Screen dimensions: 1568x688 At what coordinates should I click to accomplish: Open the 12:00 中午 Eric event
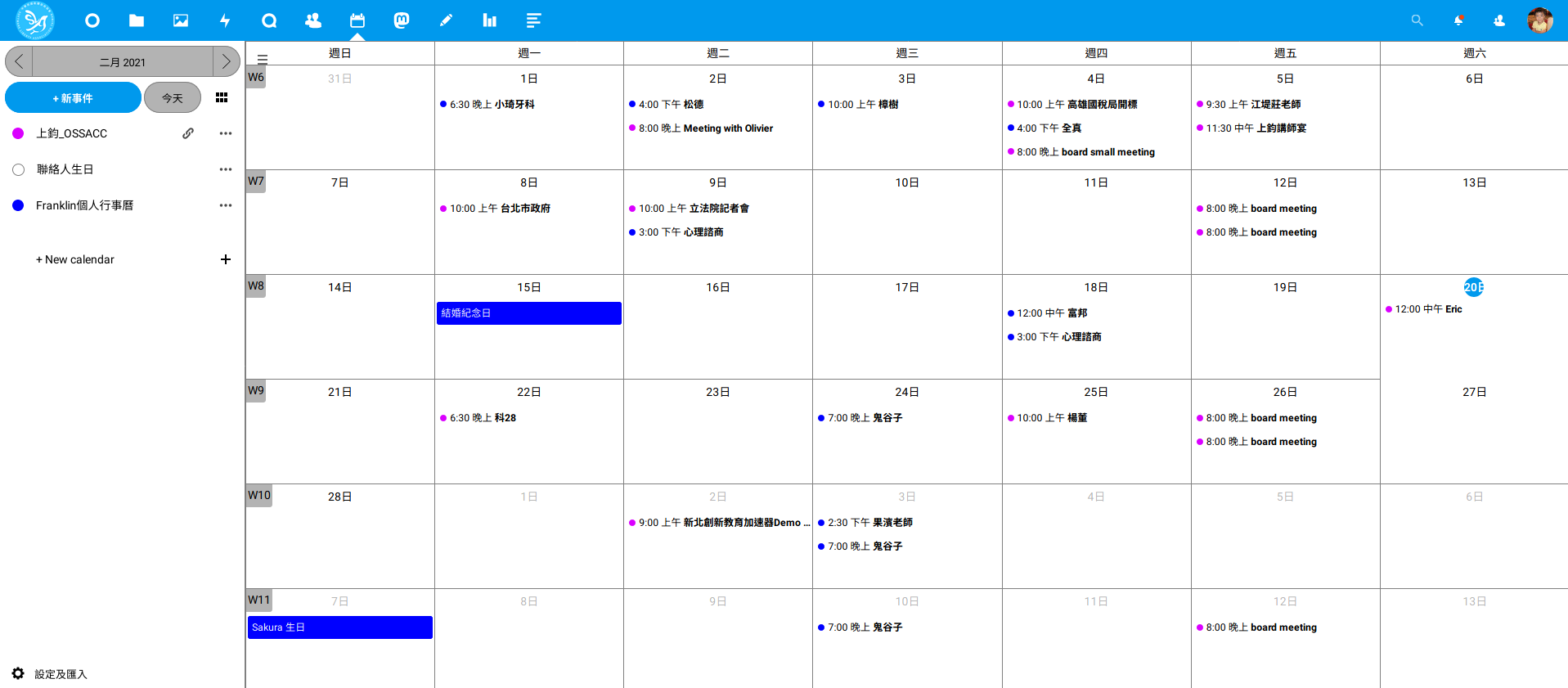(1424, 309)
